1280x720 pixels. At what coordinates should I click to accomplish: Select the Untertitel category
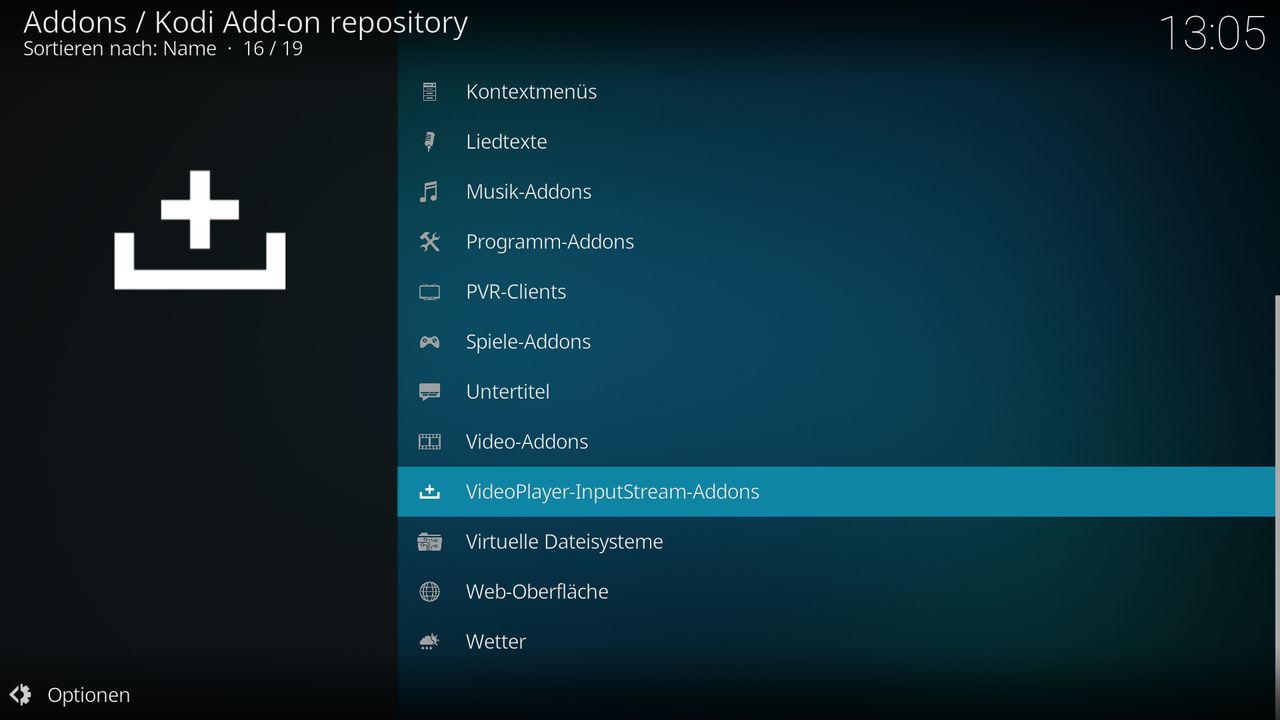[837, 392]
